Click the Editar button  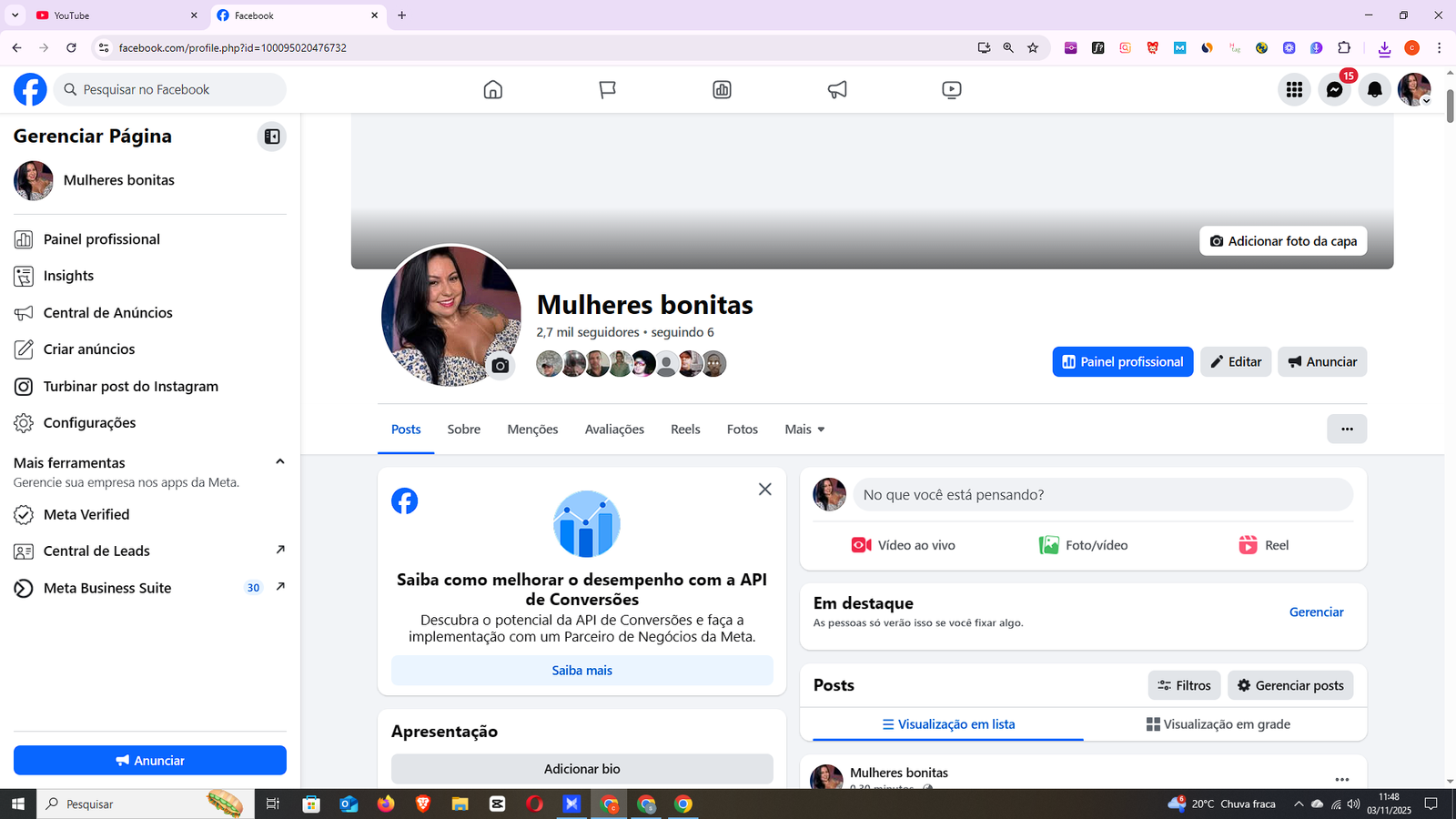(1236, 361)
